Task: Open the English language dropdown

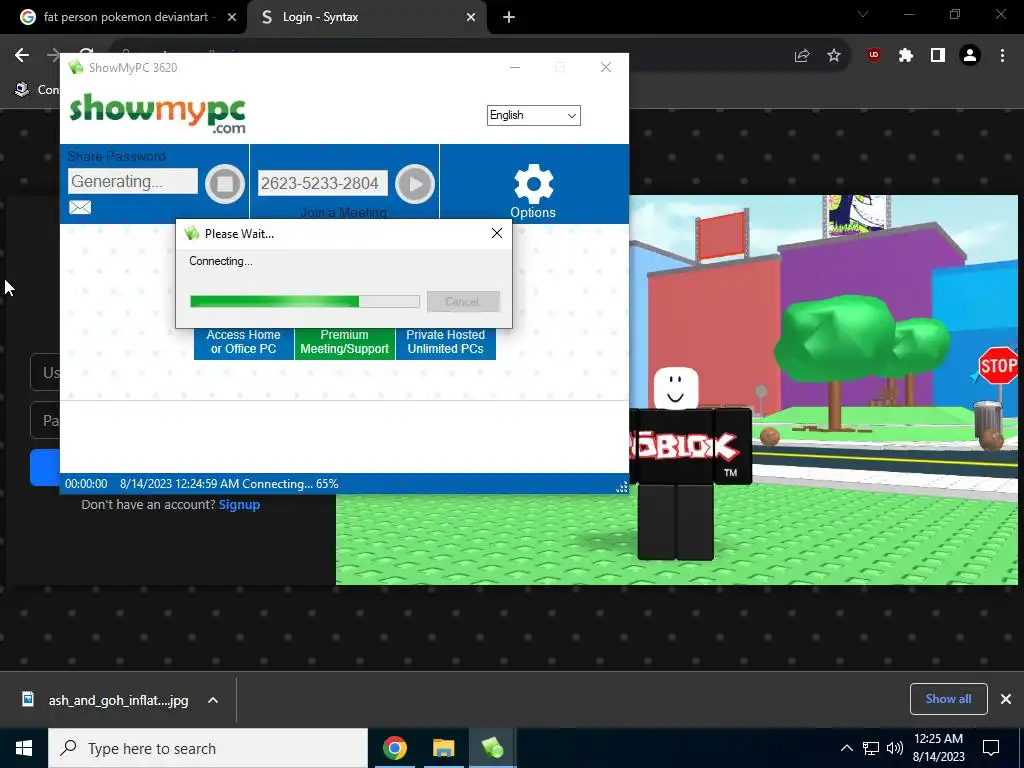Action: pos(534,116)
